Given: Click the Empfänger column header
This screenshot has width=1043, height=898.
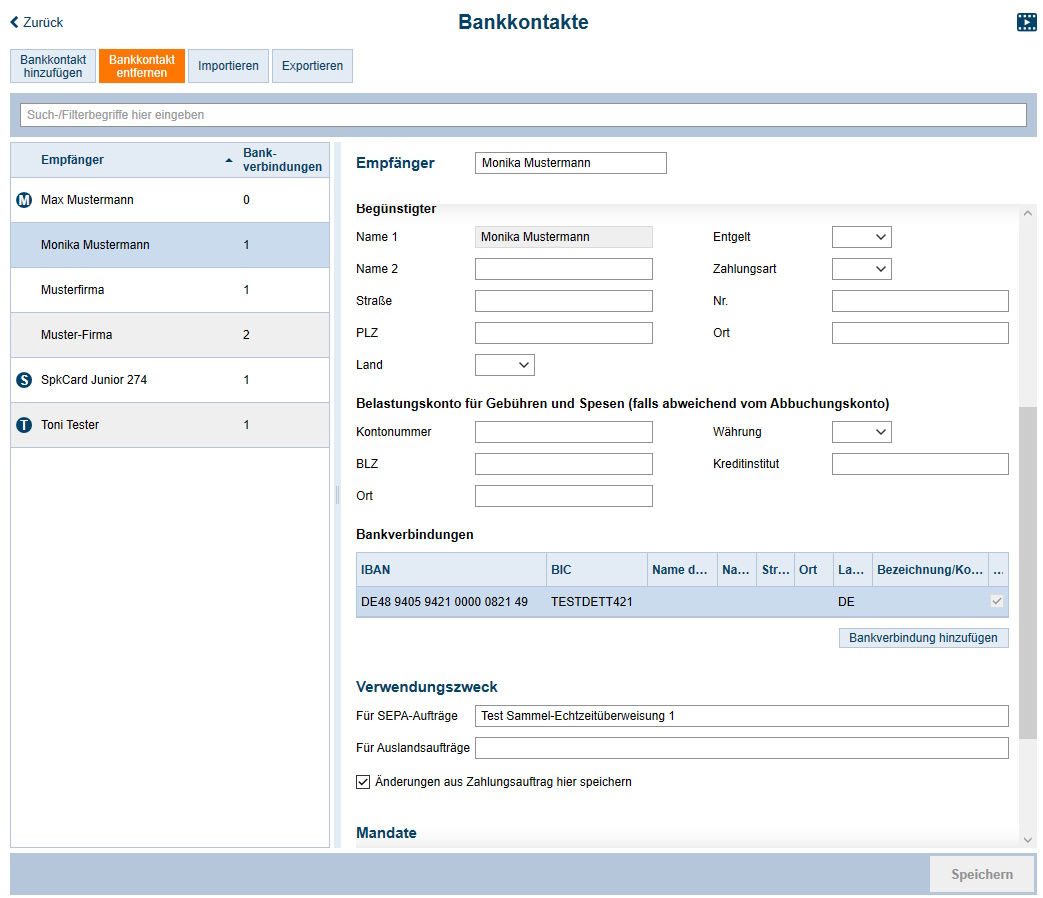Looking at the screenshot, I should click(124, 160).
